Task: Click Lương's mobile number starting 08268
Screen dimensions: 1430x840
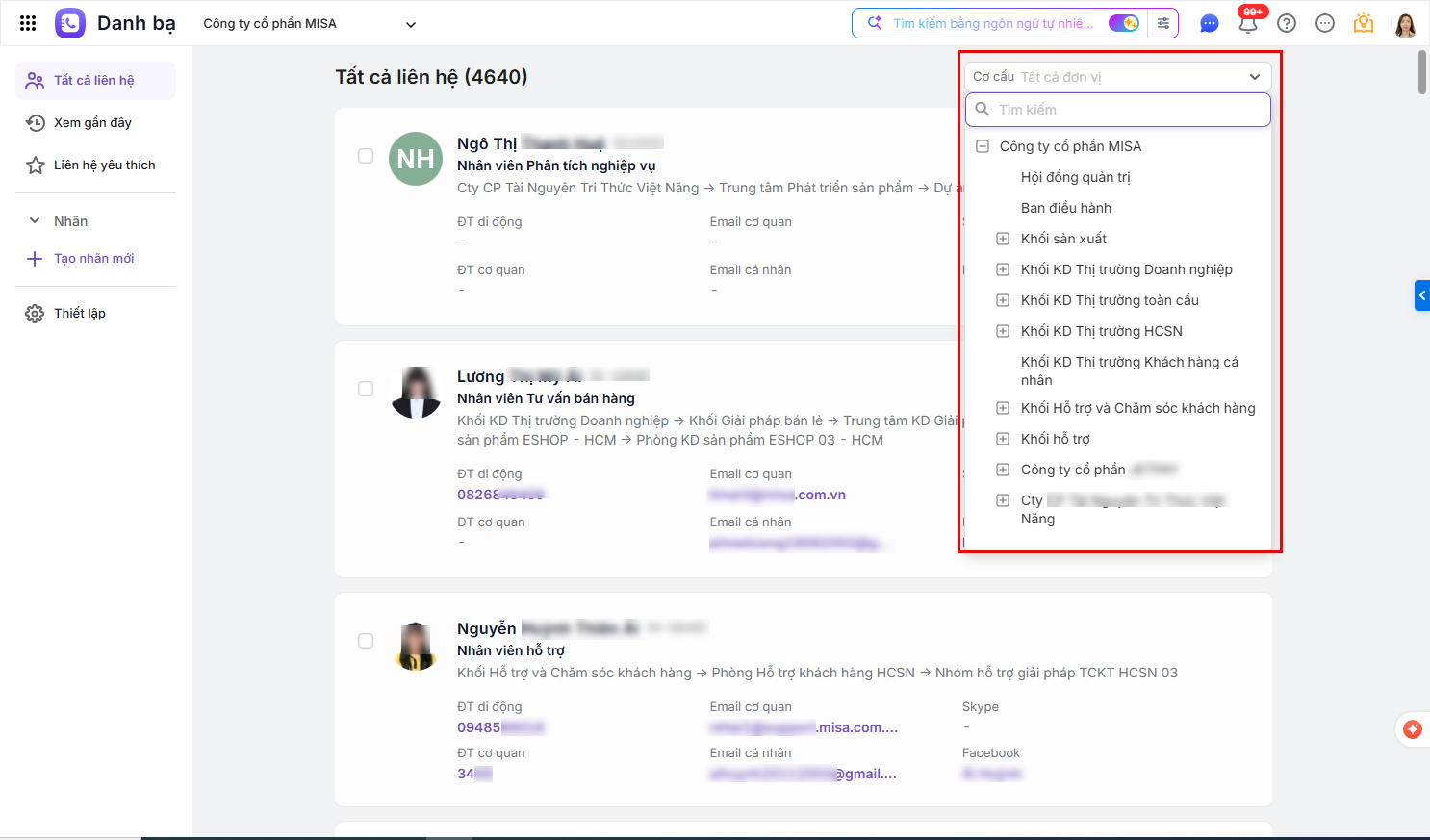Action: tap(500, 495)
